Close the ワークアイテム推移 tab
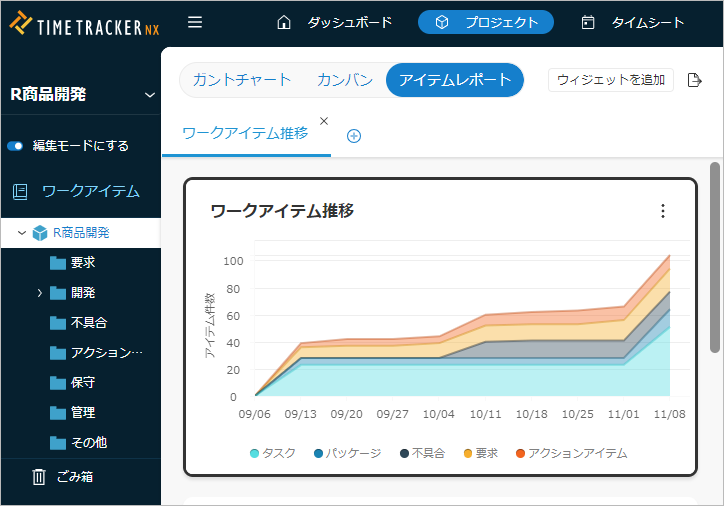 click(x=323, y=121)
